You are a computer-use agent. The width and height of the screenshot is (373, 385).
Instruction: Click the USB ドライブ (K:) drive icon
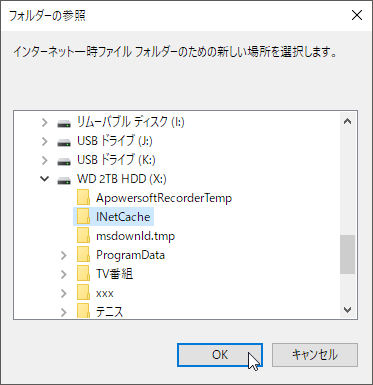click(x=64, y=161)
